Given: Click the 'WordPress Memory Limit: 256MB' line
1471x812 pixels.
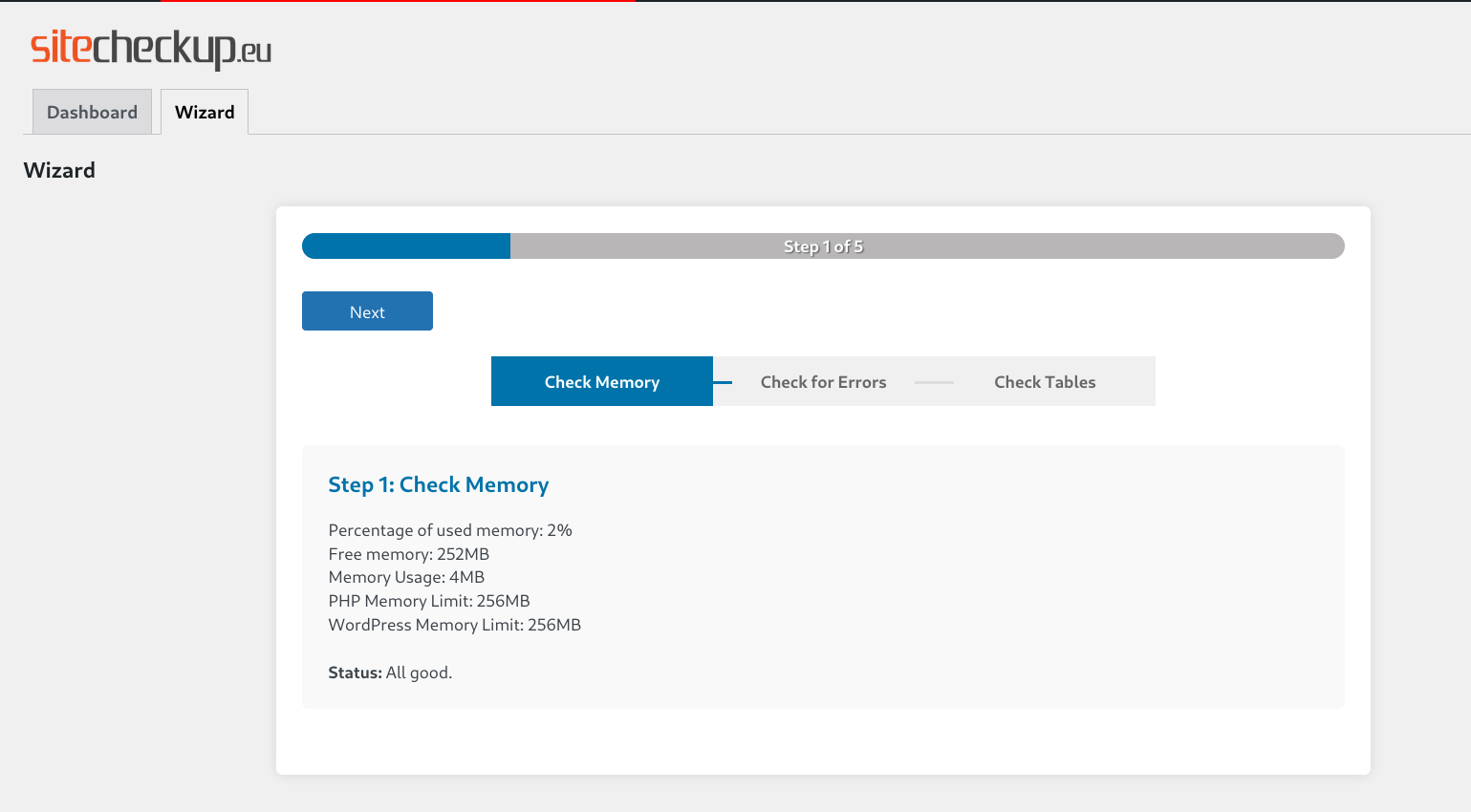Looking at the screenshot, I should [454, 625].
